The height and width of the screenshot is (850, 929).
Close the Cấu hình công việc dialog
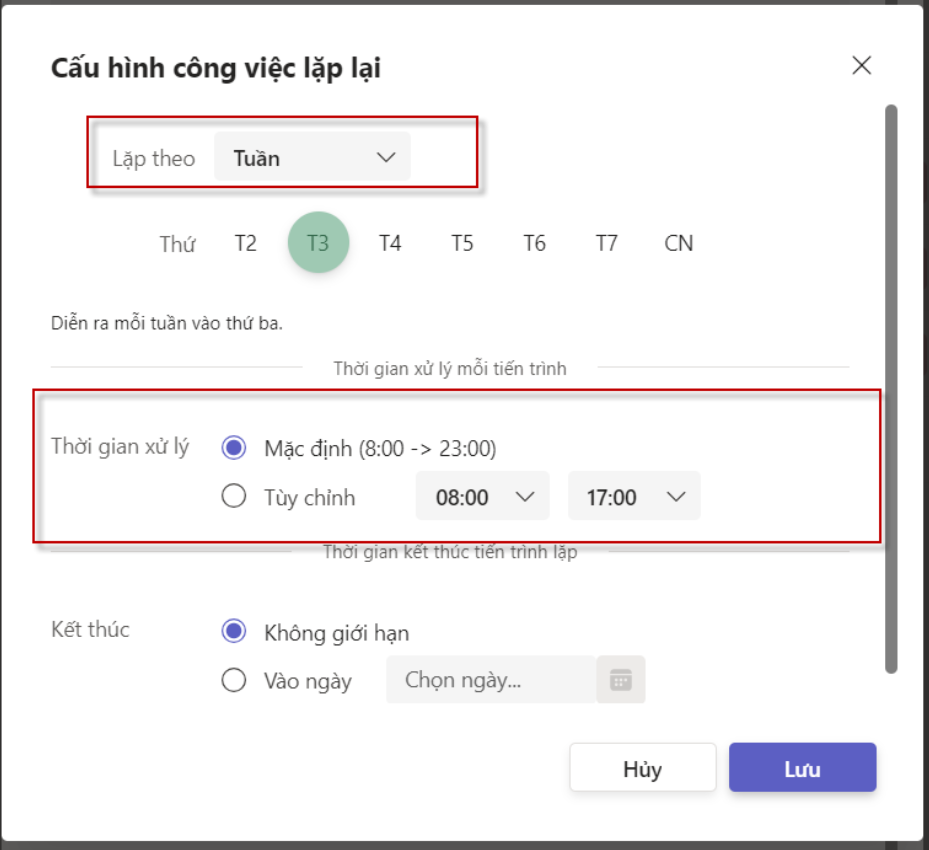[861, 66]
